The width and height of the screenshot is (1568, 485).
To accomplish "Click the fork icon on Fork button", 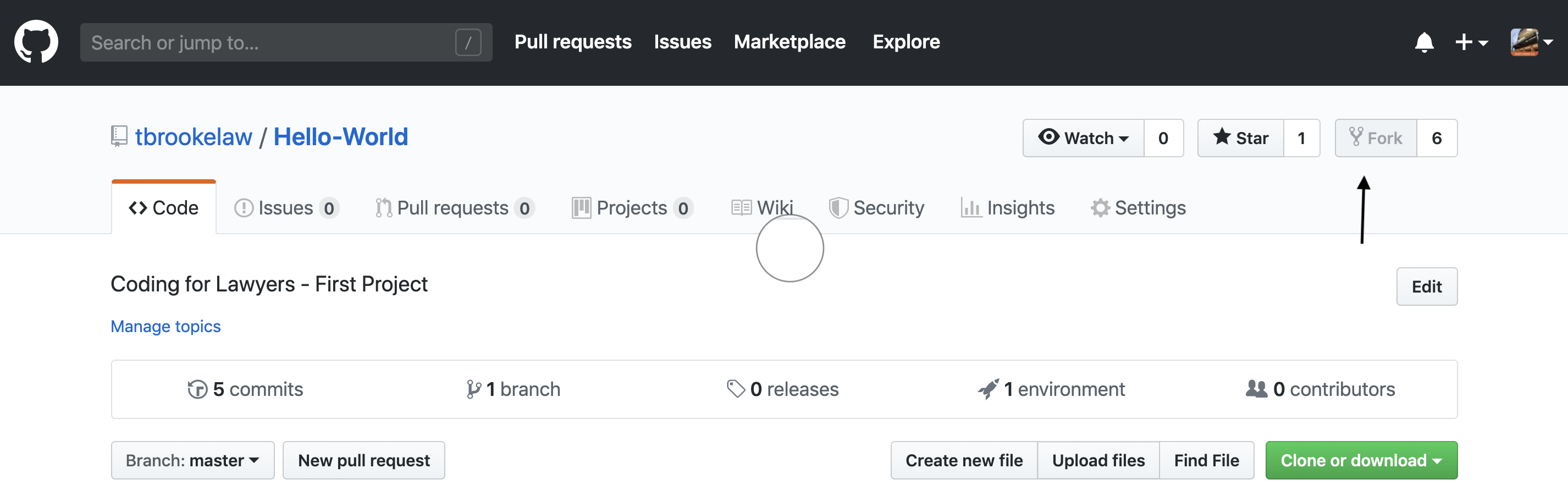I will (1356, 137).
